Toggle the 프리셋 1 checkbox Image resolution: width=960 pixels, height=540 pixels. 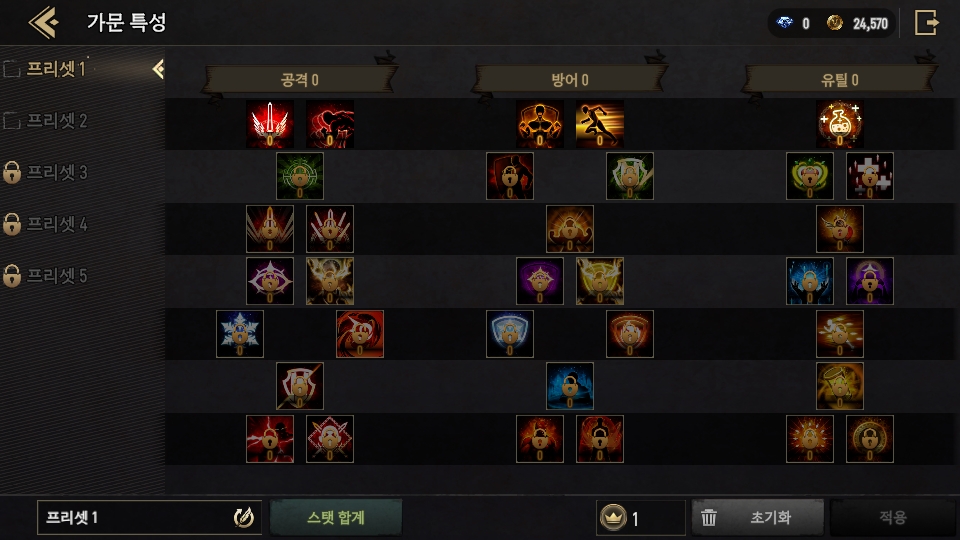click(x=11, y=69)
